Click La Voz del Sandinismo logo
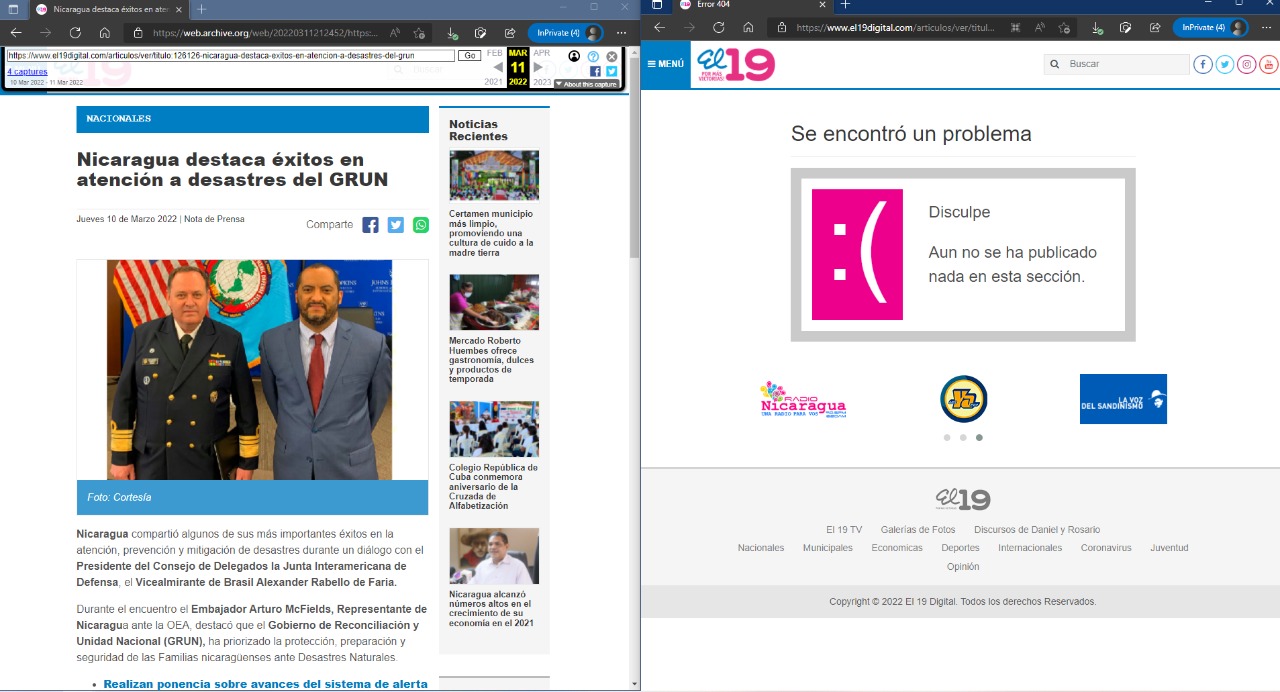Viewport: 1280px width, 692px height. pos(1123,399)
